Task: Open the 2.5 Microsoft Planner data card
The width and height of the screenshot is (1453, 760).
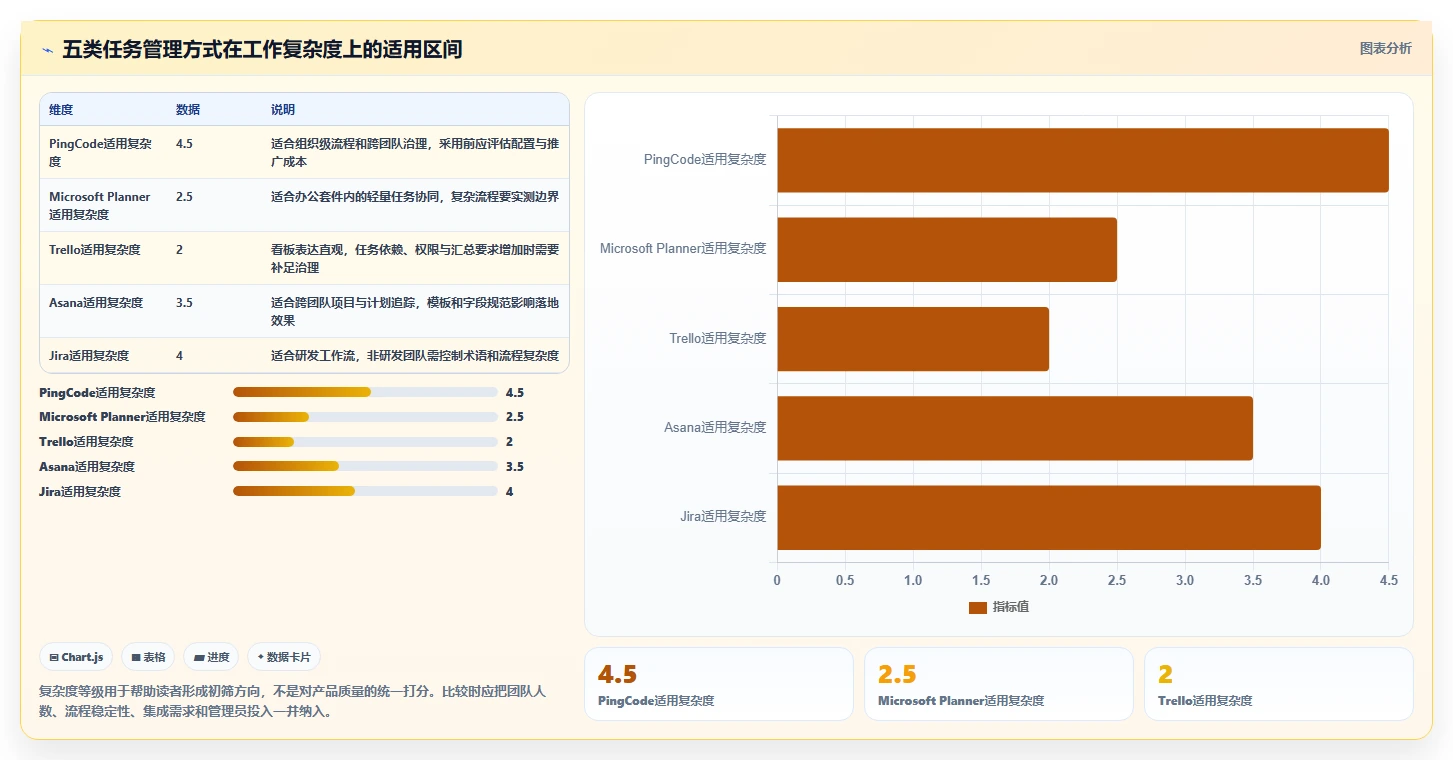Action: [x=999, y=684]
